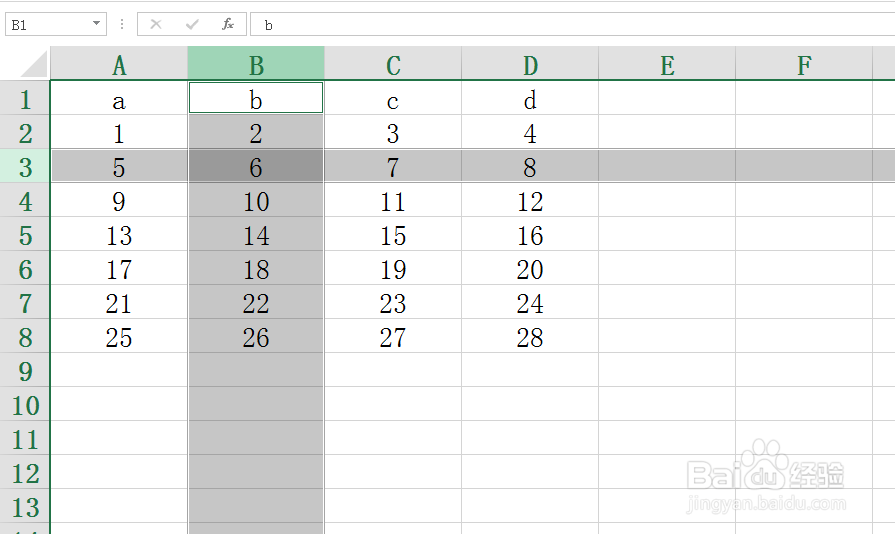Select column E header
The height and width of the screenshot is (534, 895).
(667, 63)
